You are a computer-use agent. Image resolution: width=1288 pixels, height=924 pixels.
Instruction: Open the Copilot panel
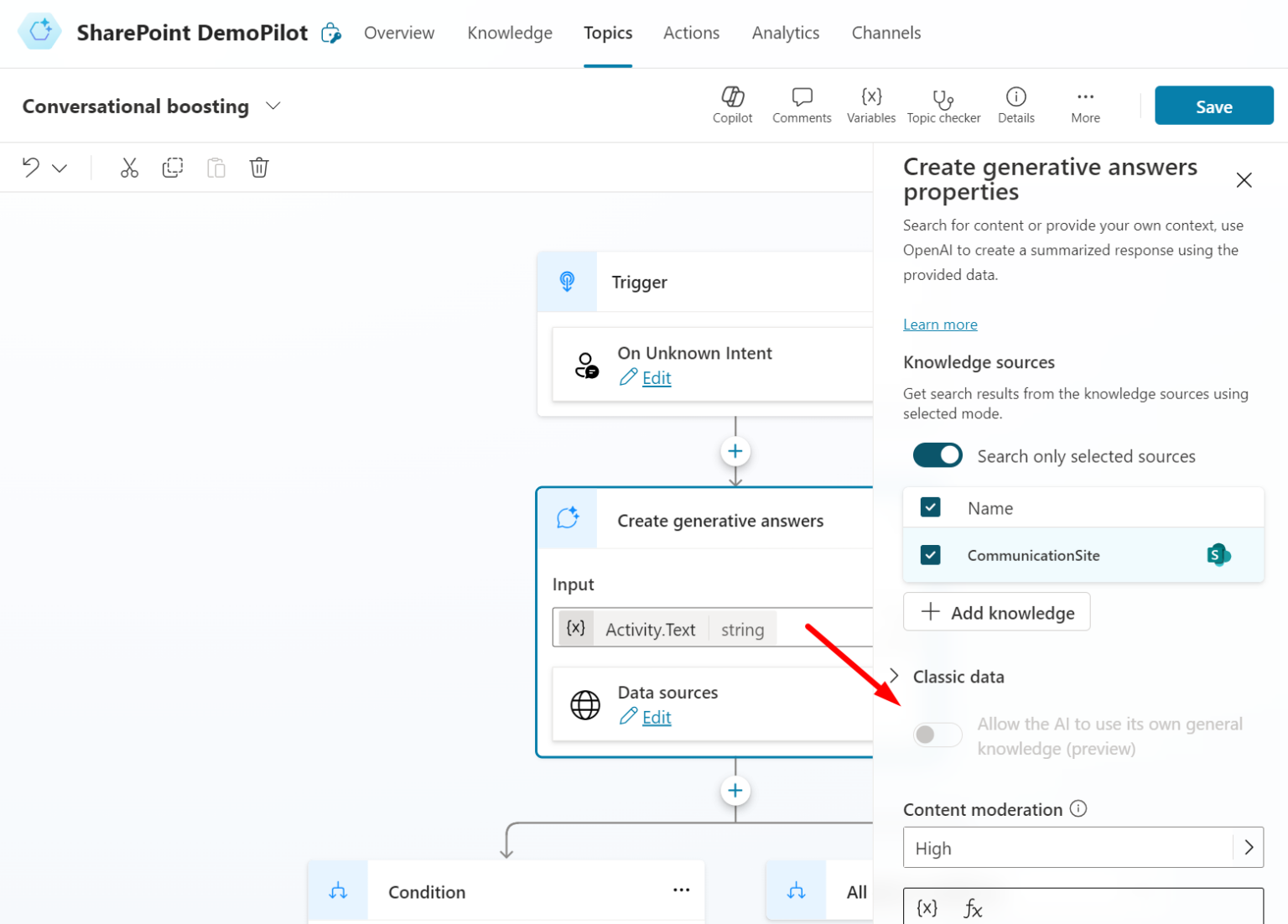[x=732, y=105]
